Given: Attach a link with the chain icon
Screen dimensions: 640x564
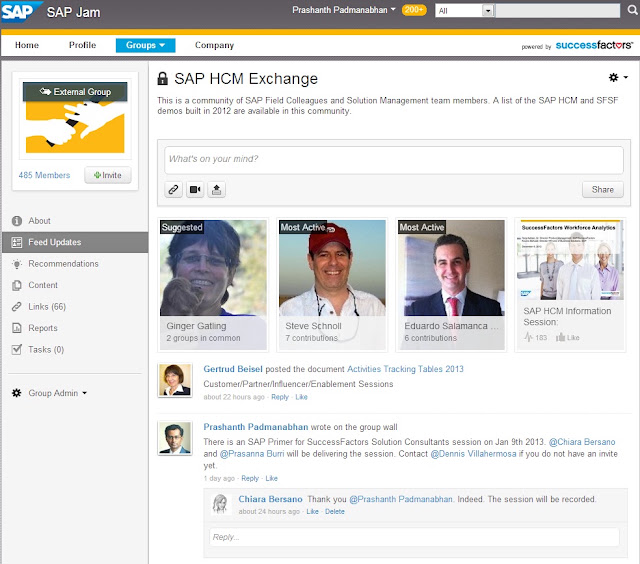Looking at the screenshot, I should (173, 190).
